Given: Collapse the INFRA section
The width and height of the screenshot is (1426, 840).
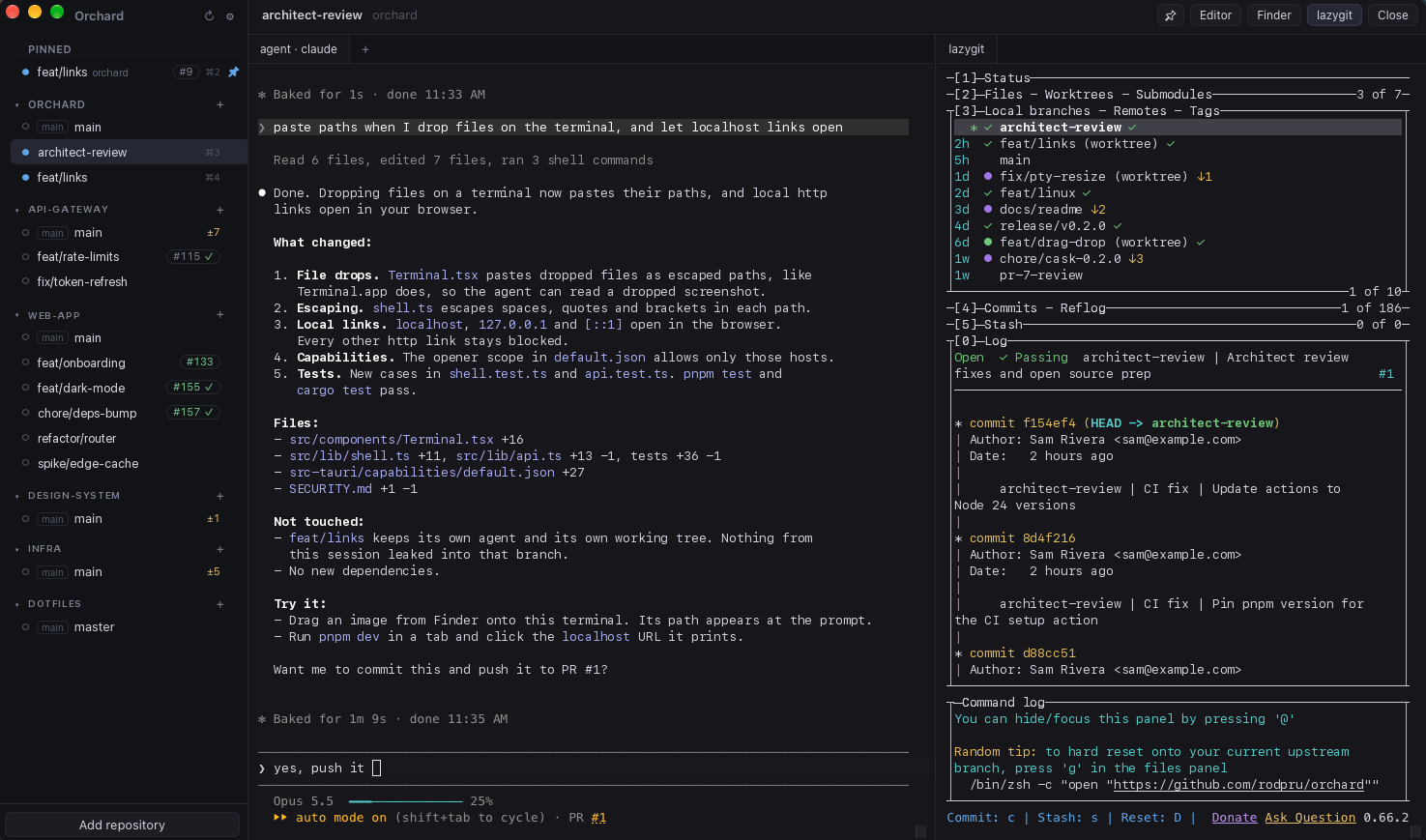Looking at the screenshot, I should click(x=17, y=549).
